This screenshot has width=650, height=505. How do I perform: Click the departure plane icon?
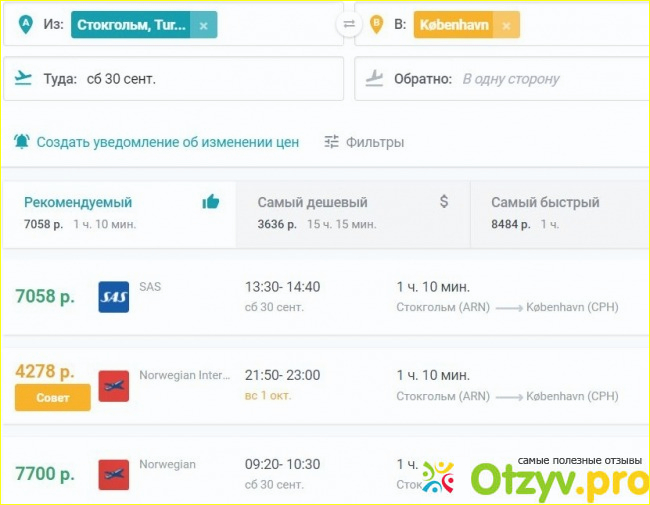coord(24,78)
